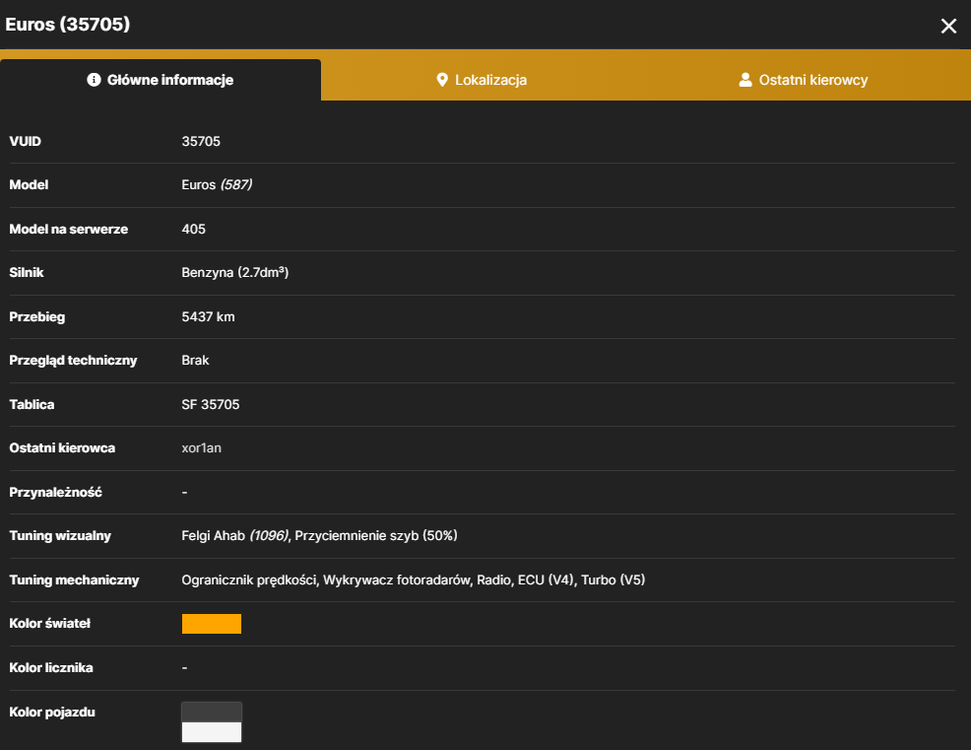Click the dark gray Kolor pojazdu swatch

pyautogui.click(x=211, y=712)
